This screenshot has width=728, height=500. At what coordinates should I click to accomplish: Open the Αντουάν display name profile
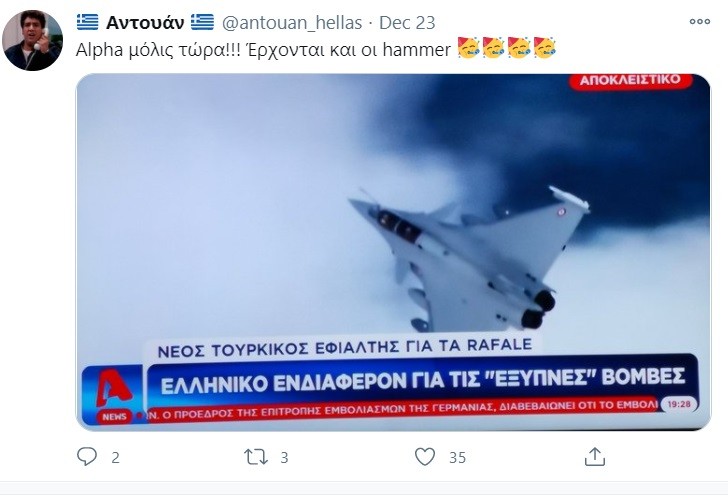[145, 22]
